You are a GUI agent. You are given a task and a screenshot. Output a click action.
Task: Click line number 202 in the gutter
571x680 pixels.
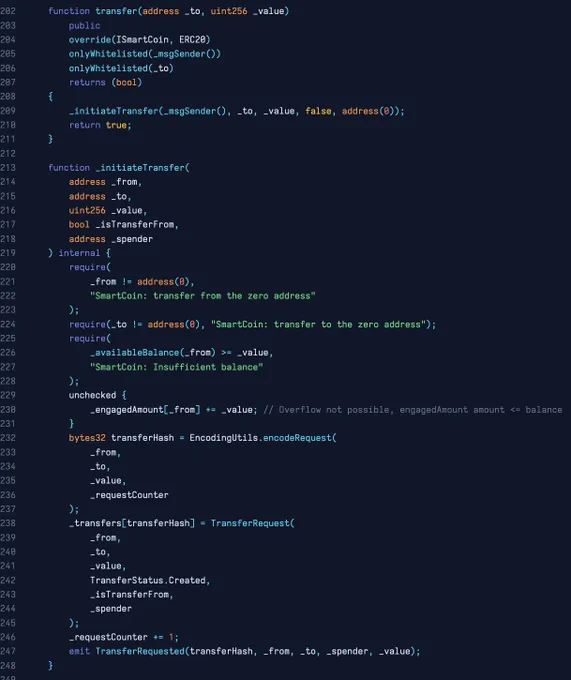point(8,11)
